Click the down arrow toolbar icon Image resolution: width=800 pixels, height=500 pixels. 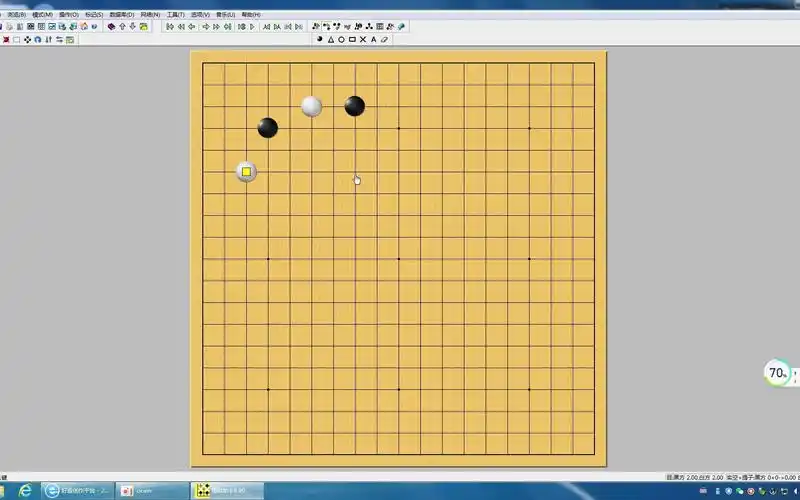pyautogui.click(x=133, y=27)
